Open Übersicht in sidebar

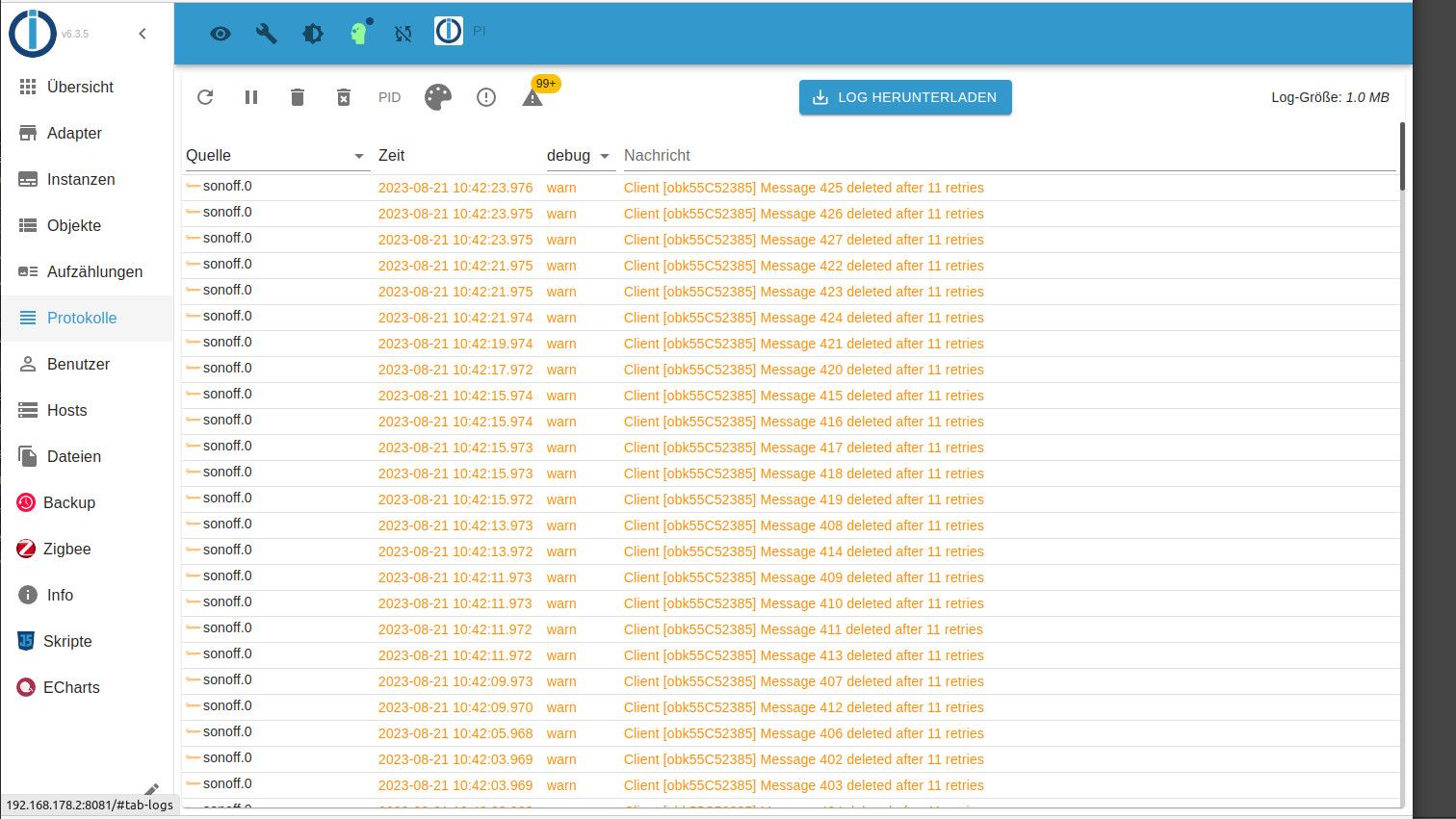[87, 87]
